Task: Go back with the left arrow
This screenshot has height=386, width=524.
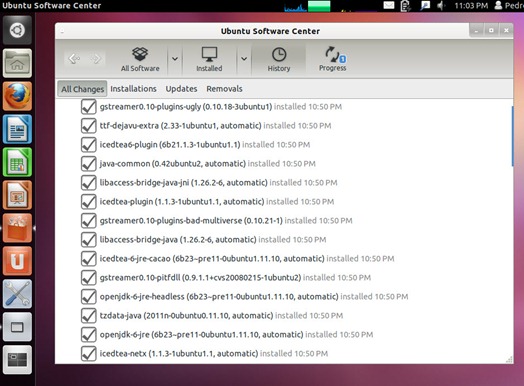Action: 74,59
